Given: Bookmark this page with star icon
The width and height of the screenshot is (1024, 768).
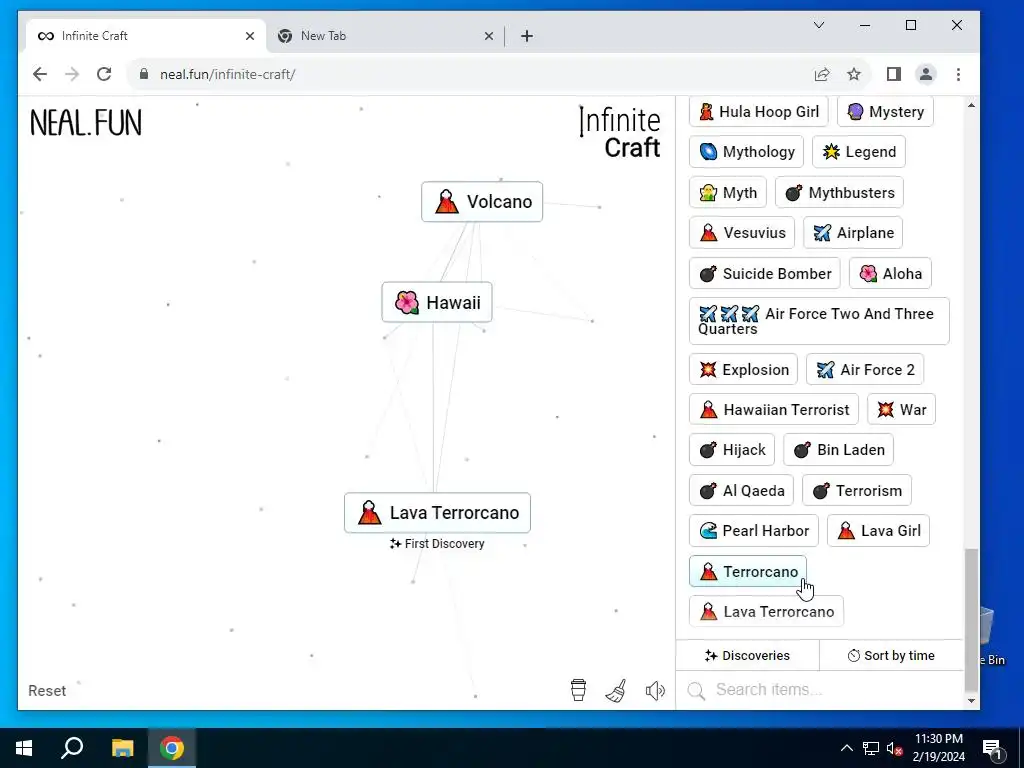Looking at the screenshot, I should pyautogui.click(x=854, y=74).
